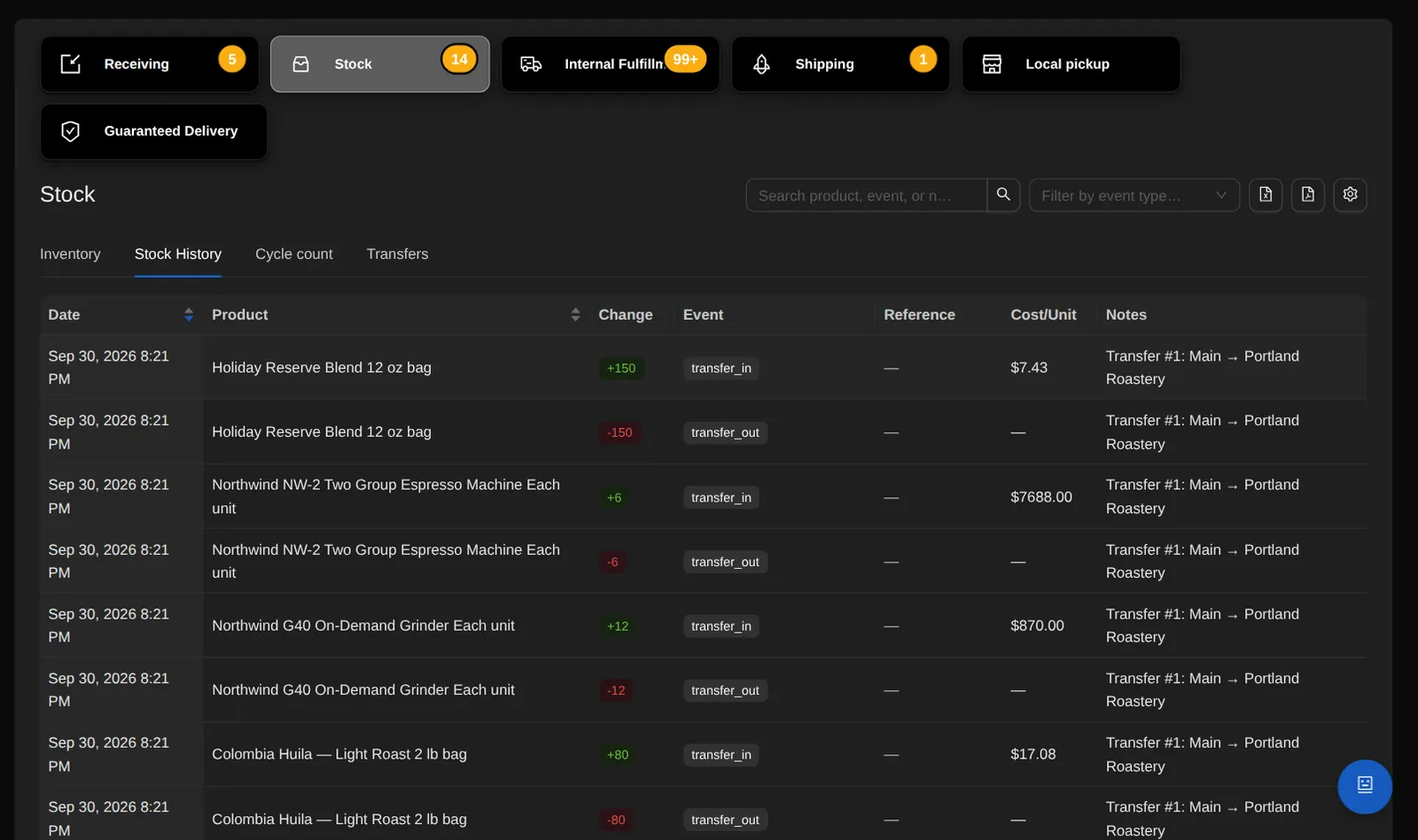
Task: Sort by Date column arrows
Action: coord(189,315)
